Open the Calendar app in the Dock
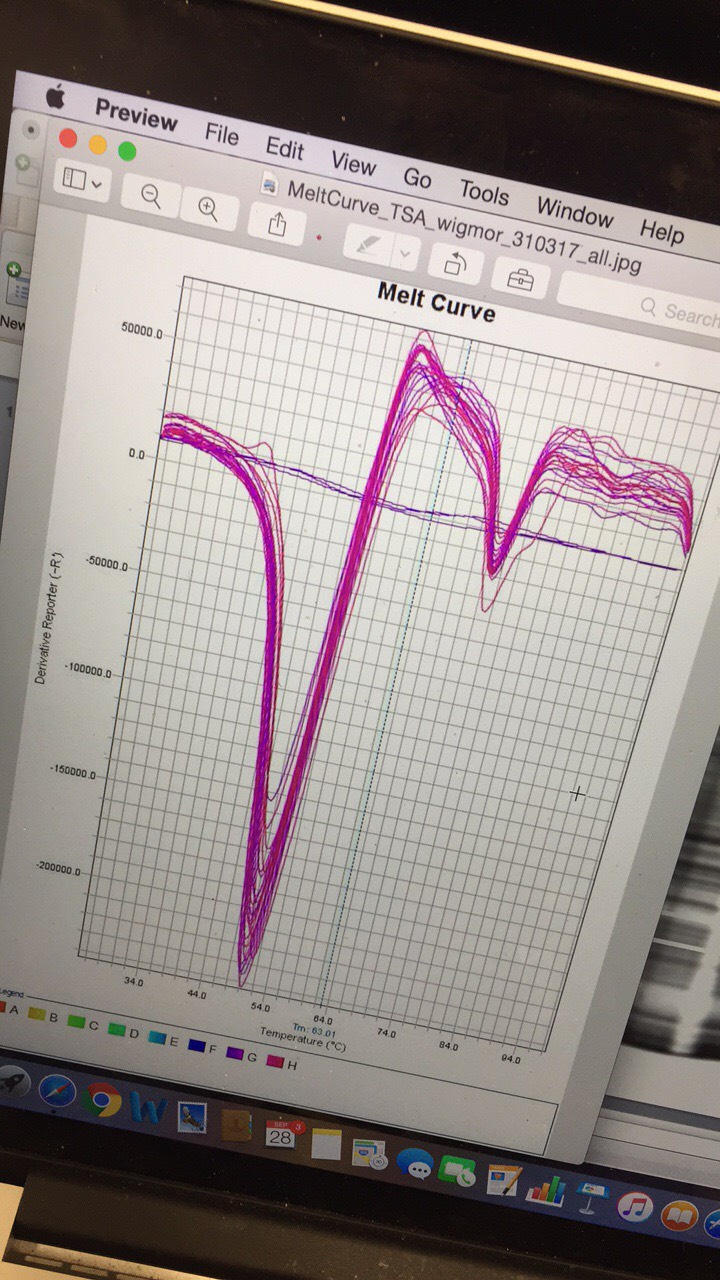 (279, 1134)
